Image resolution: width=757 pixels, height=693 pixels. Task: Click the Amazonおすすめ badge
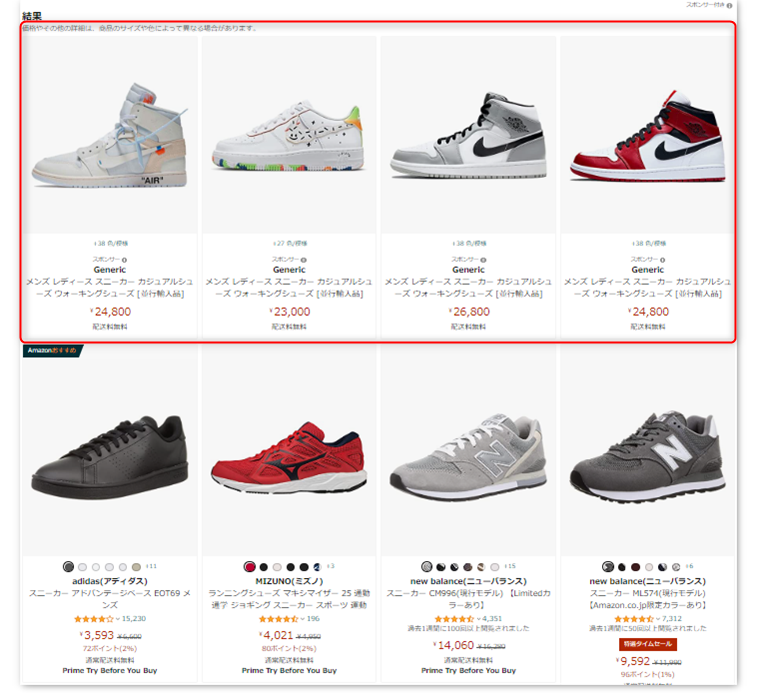[53, 350]
